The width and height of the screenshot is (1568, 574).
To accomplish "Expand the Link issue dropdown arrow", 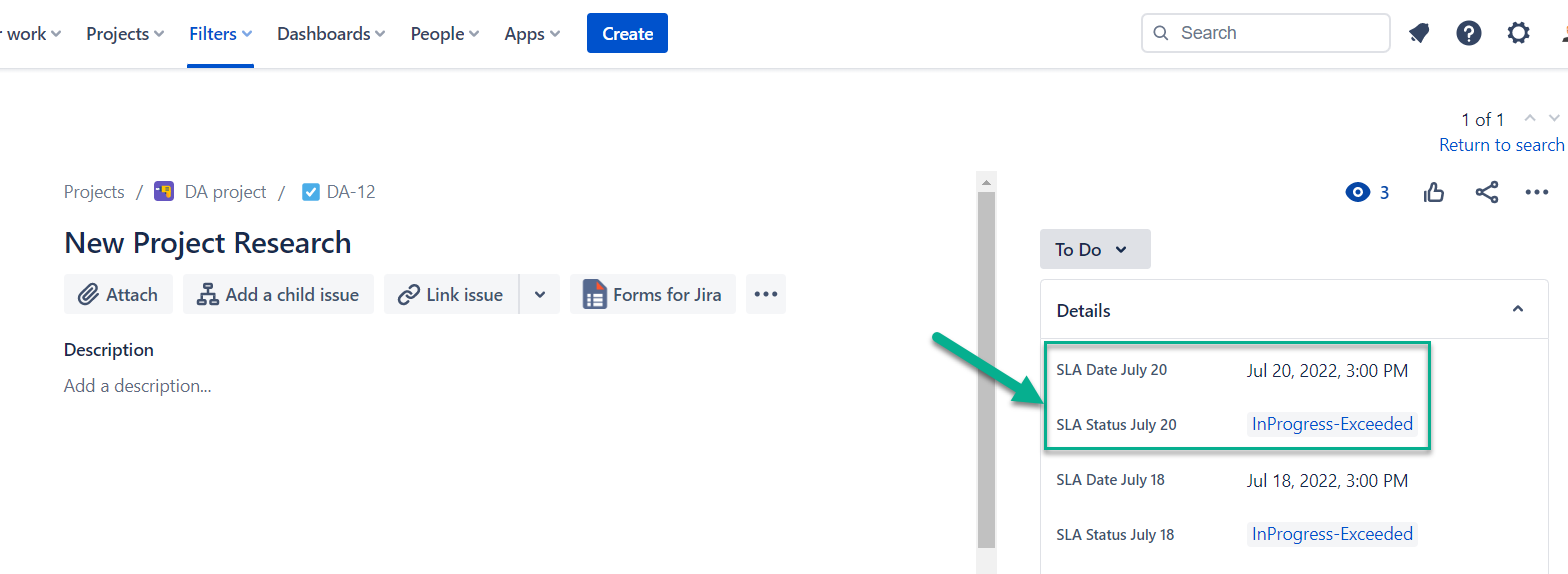I will 540,295.
